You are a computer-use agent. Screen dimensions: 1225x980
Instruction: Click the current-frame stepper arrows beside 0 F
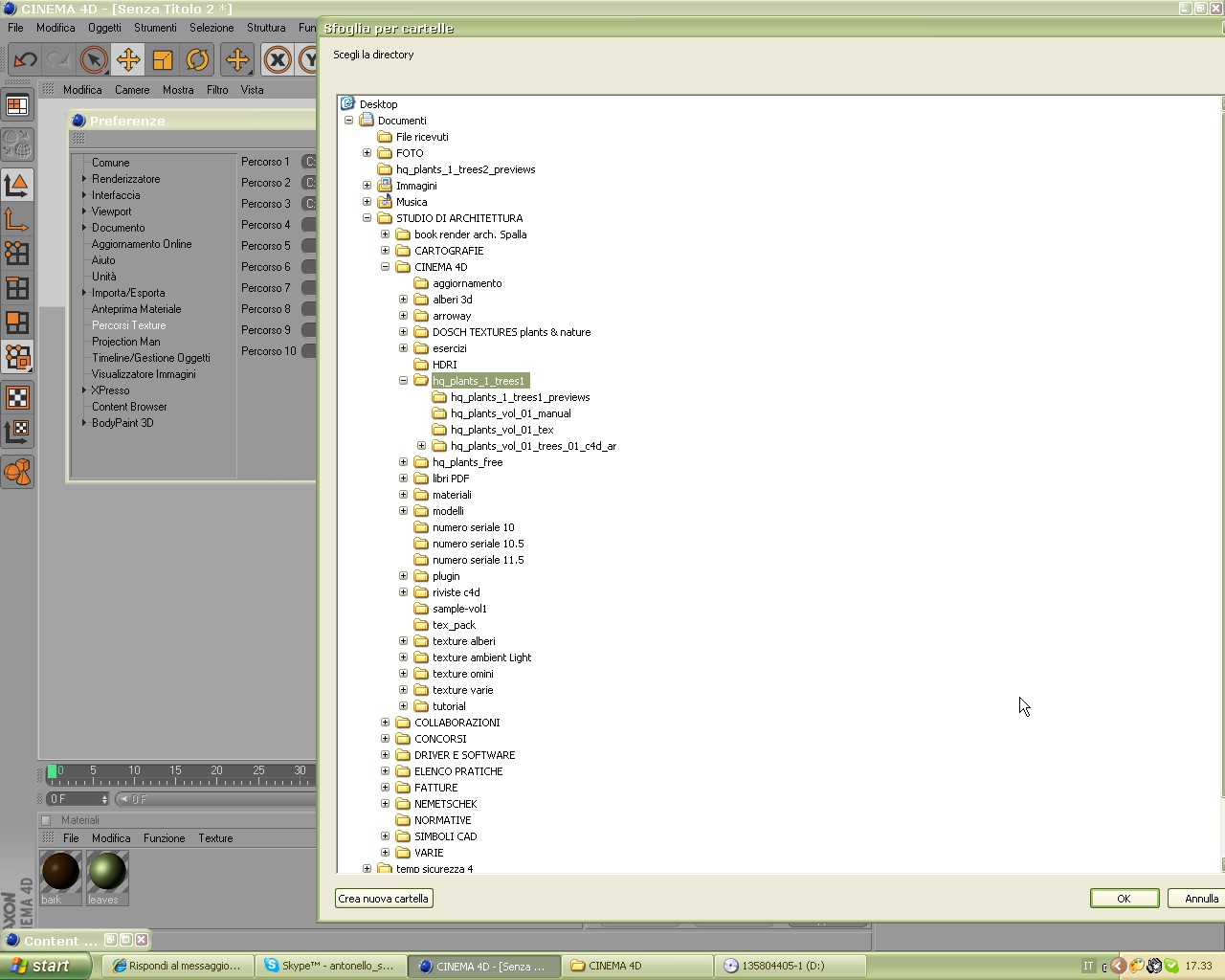104,799
